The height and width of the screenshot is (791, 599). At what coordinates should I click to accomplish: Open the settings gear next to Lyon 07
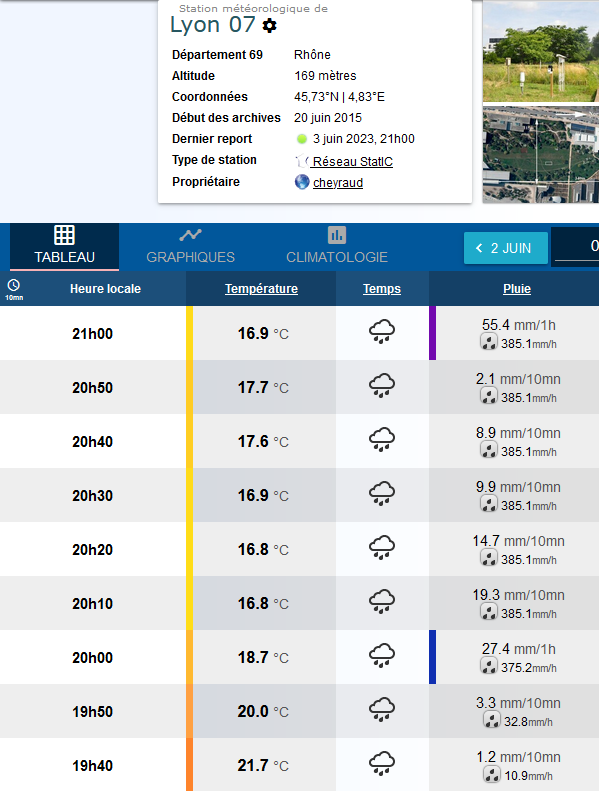[269, 25]
